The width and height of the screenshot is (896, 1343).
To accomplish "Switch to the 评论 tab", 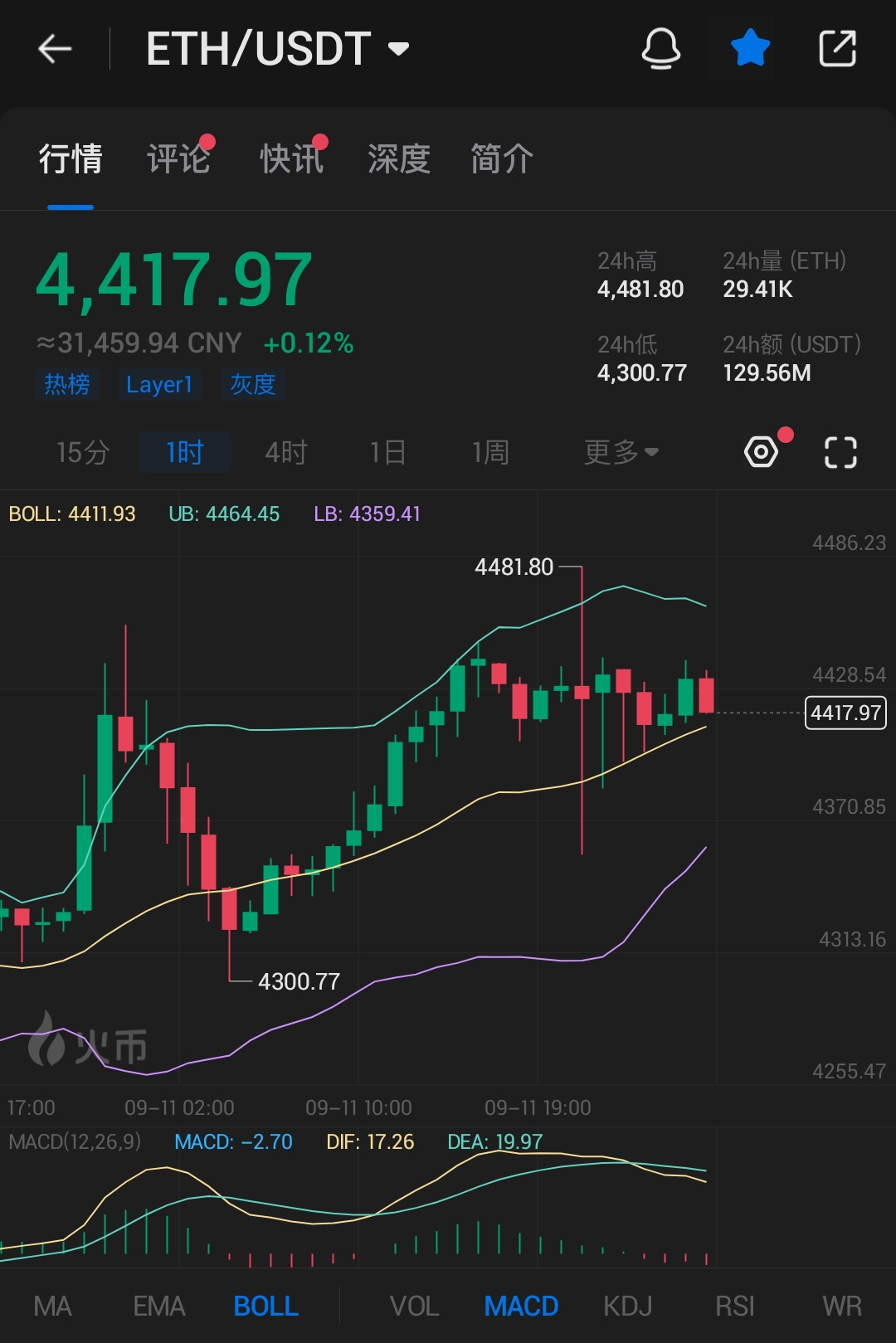I will coord(178,158).
